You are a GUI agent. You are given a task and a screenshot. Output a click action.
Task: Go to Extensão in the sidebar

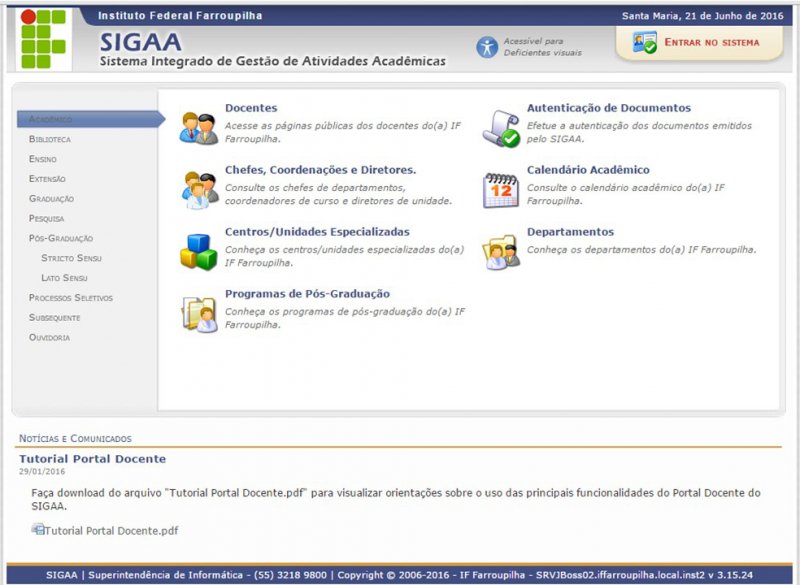47,179
